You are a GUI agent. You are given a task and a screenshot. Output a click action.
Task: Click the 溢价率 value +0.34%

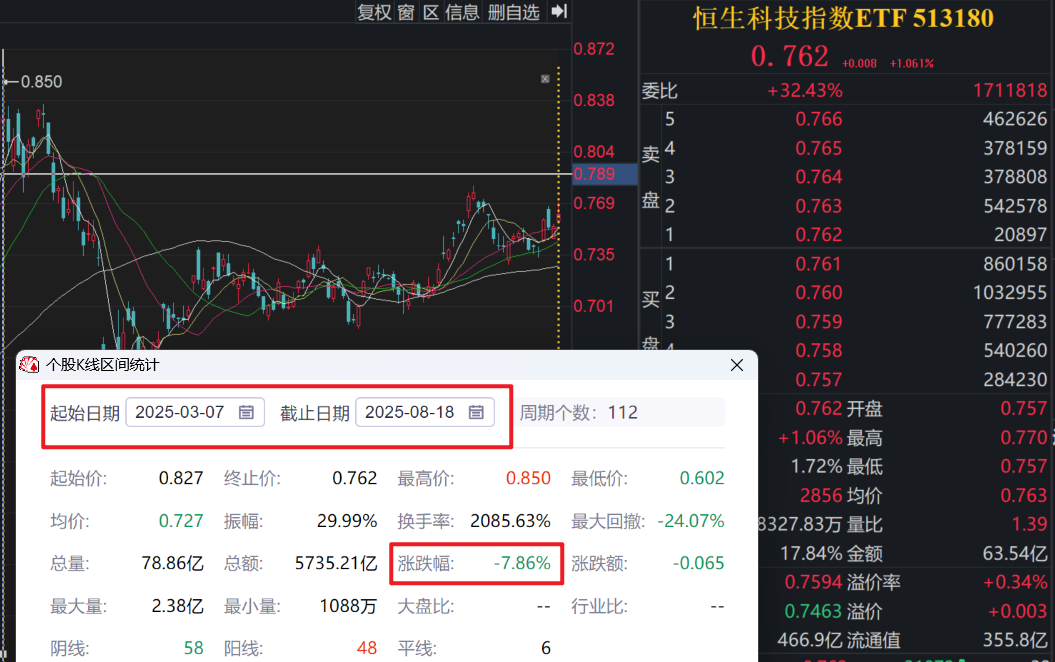(x=1015, y=583)
